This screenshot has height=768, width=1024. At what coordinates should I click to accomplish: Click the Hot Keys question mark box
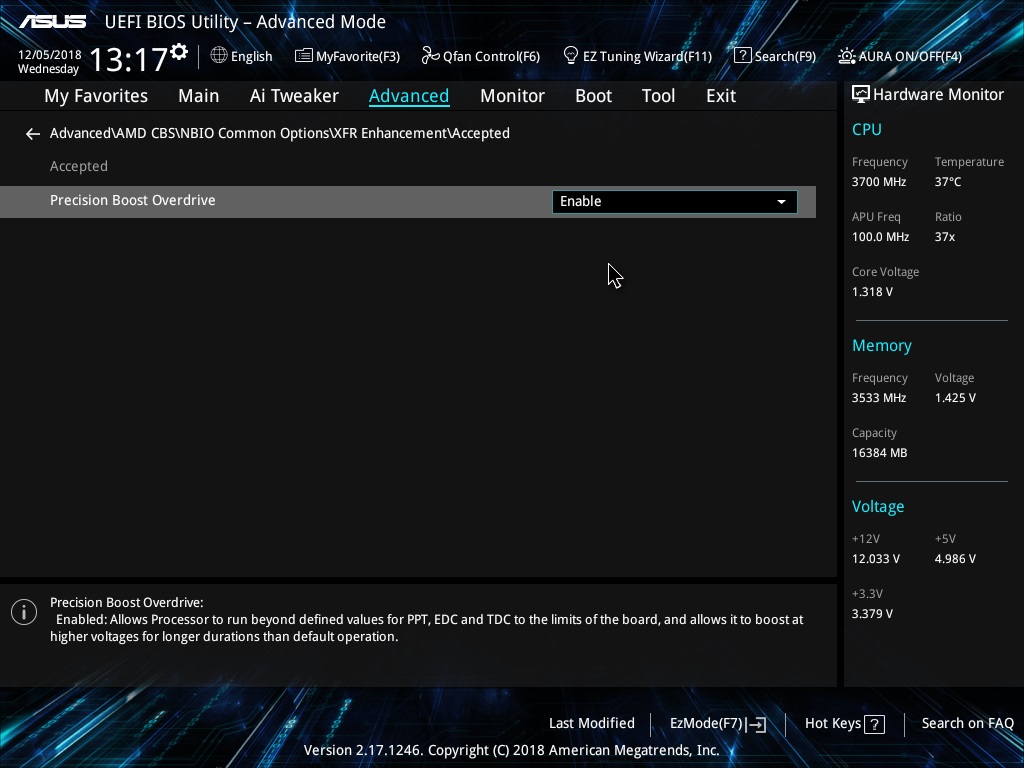(x=874, y=724)
